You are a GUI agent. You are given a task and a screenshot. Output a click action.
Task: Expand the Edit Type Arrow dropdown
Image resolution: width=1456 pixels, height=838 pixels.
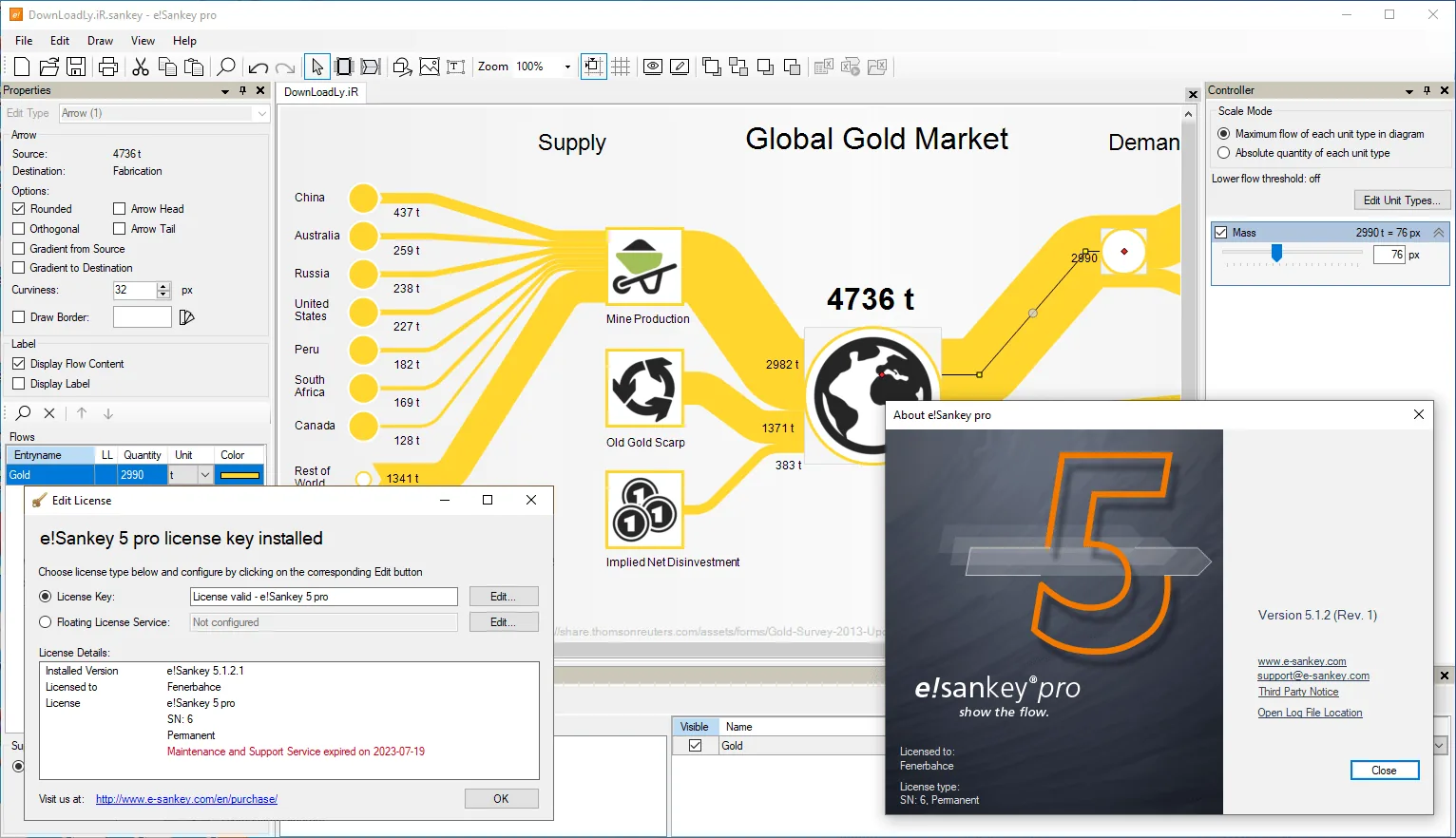(261, 113)
